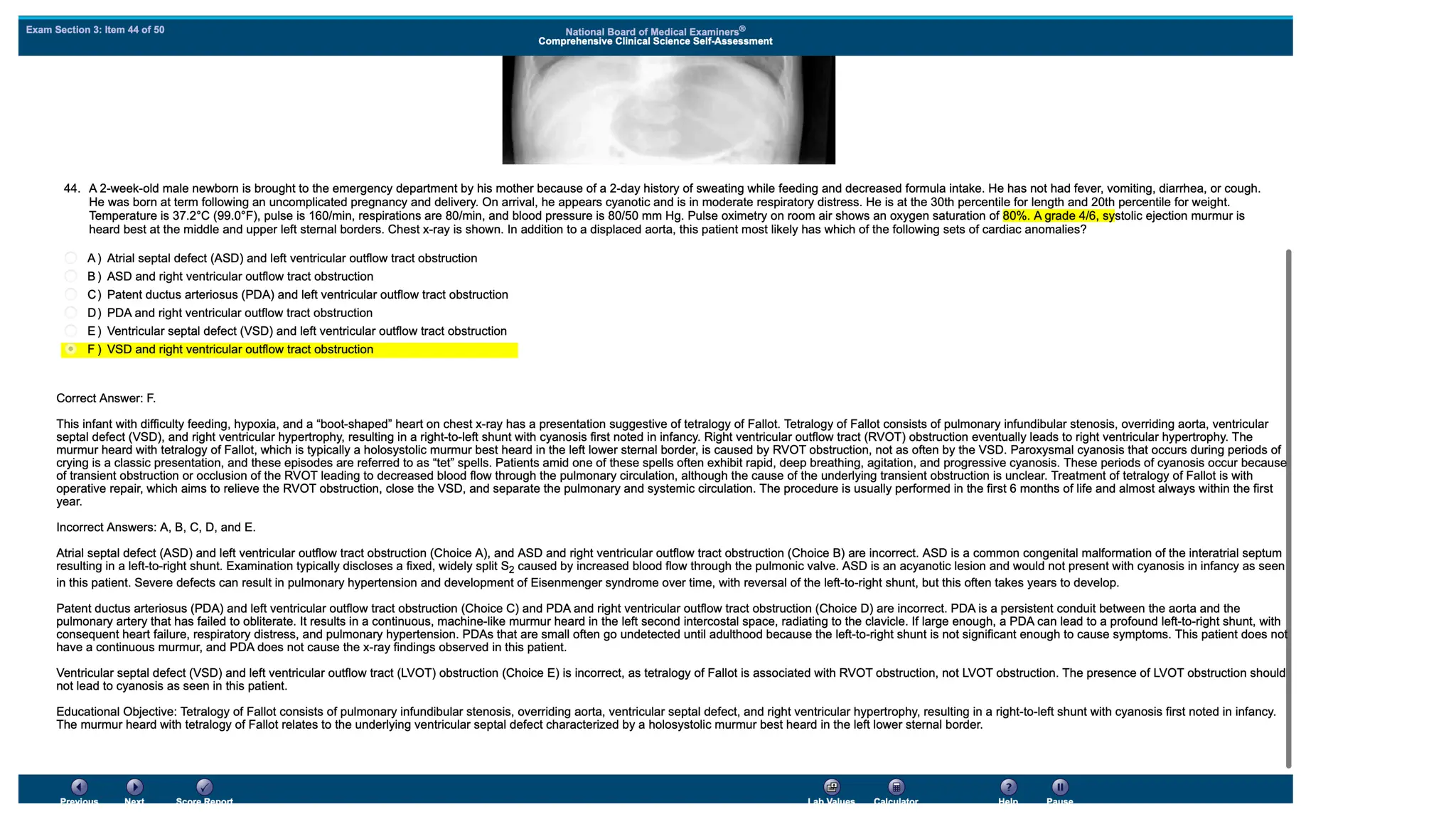
Task: Open the Calculator icon
Action: point(896,787)
